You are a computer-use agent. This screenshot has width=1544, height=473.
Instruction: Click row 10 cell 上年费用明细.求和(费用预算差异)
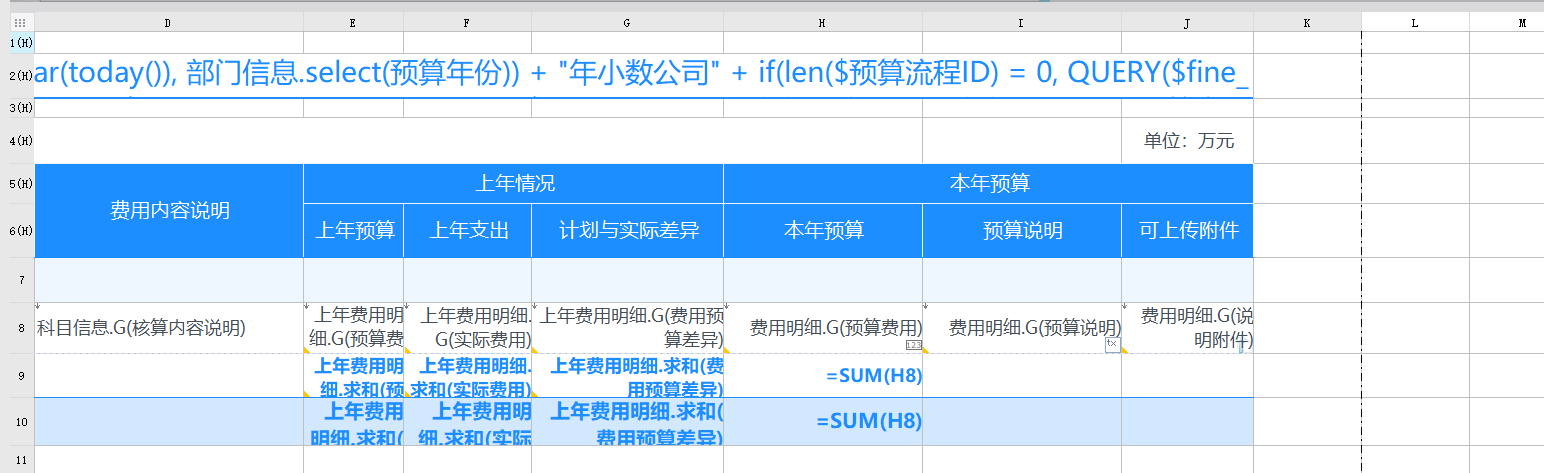(627, 421)
